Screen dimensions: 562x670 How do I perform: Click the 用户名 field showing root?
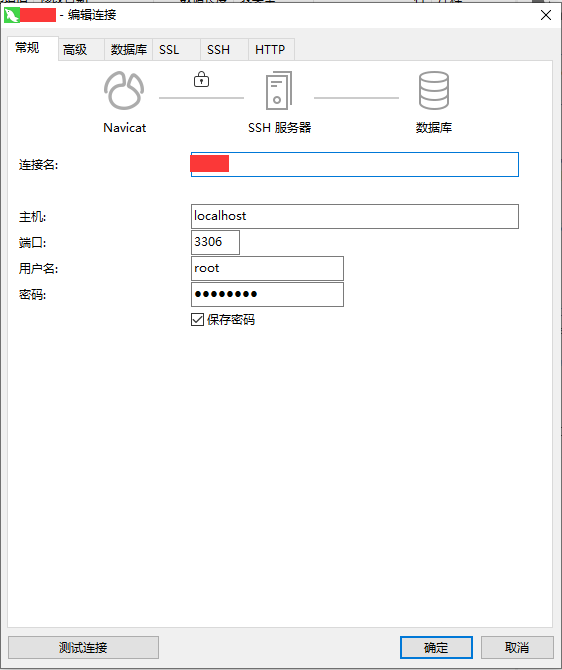267,268
